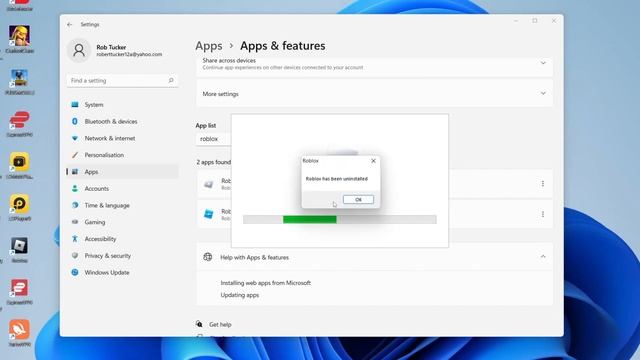Open the game shortcut below Clash of Clans
This screenshot has height=360, width=640.
pos(19,81)
